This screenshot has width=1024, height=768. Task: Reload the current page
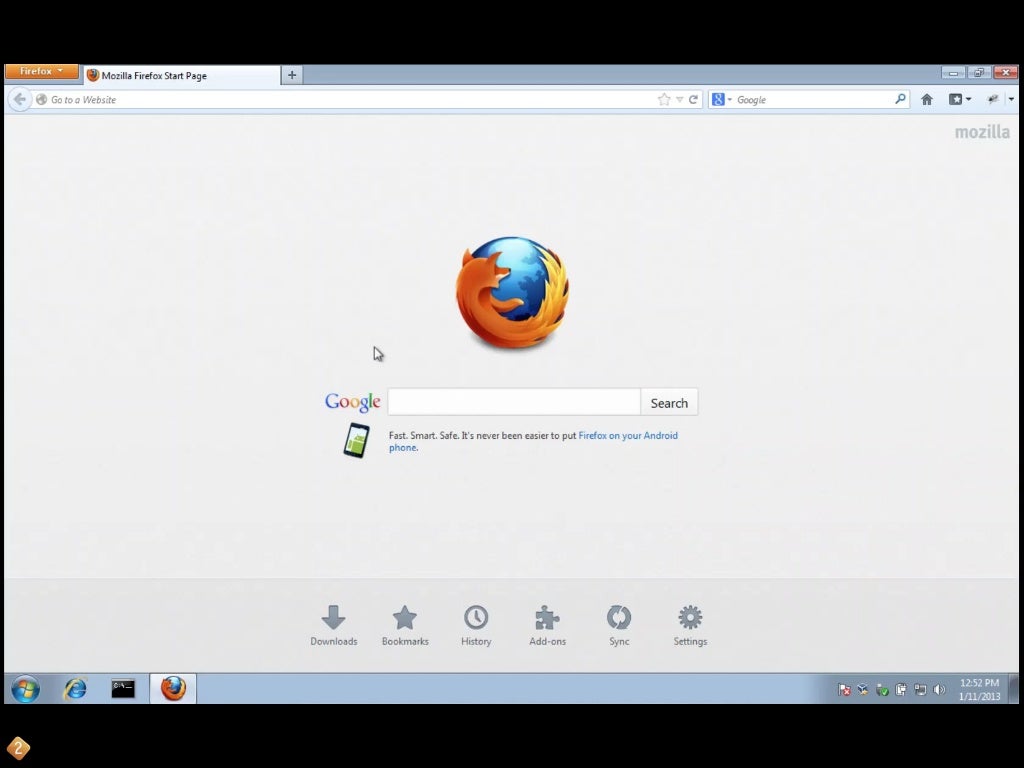[x=694, y=99]
